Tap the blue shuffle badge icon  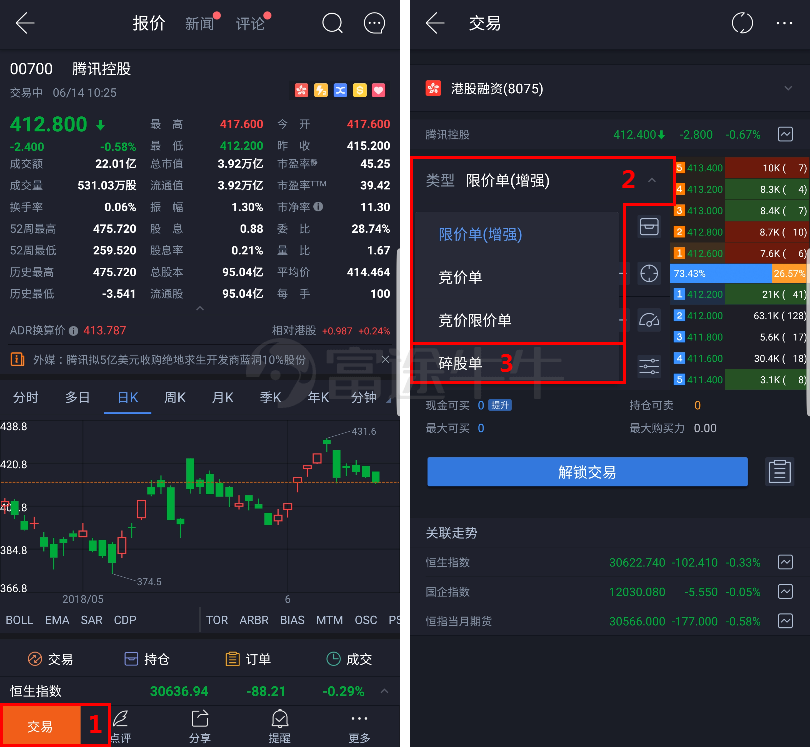pyautogui.click(x=340, y=90)
